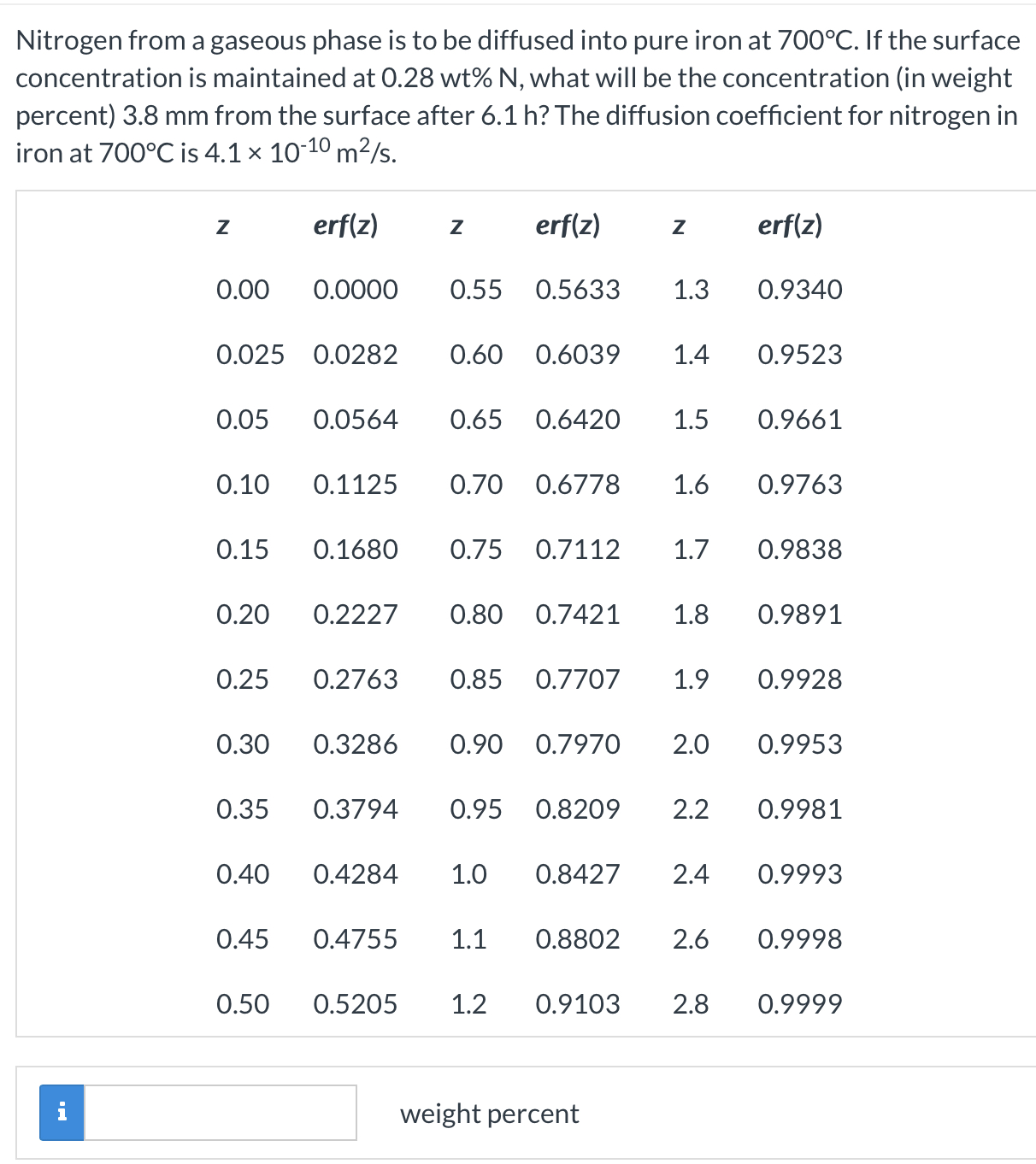This screenshot has height=1164, width=1036.
Task: Click the erf value 0.8802 cell
Action: (x=578, y=939)
